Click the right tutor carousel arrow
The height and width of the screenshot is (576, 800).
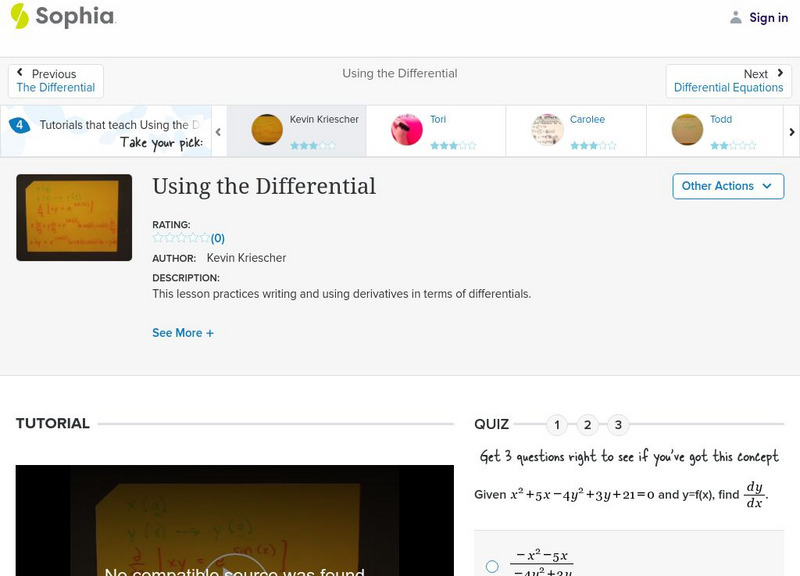pos(791,131)
